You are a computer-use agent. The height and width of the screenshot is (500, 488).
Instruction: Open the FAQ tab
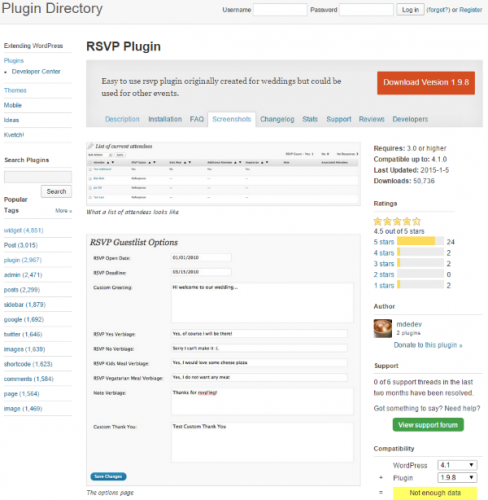[x=197, y=119]
